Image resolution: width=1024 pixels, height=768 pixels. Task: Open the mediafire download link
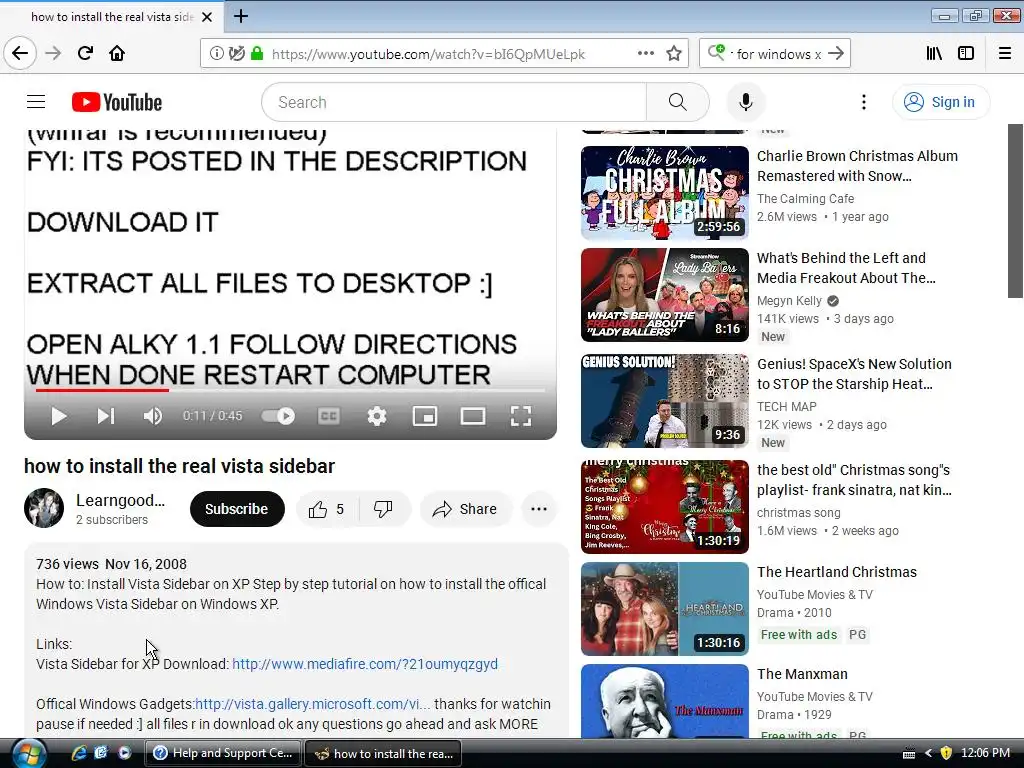[x=364, y=664]
